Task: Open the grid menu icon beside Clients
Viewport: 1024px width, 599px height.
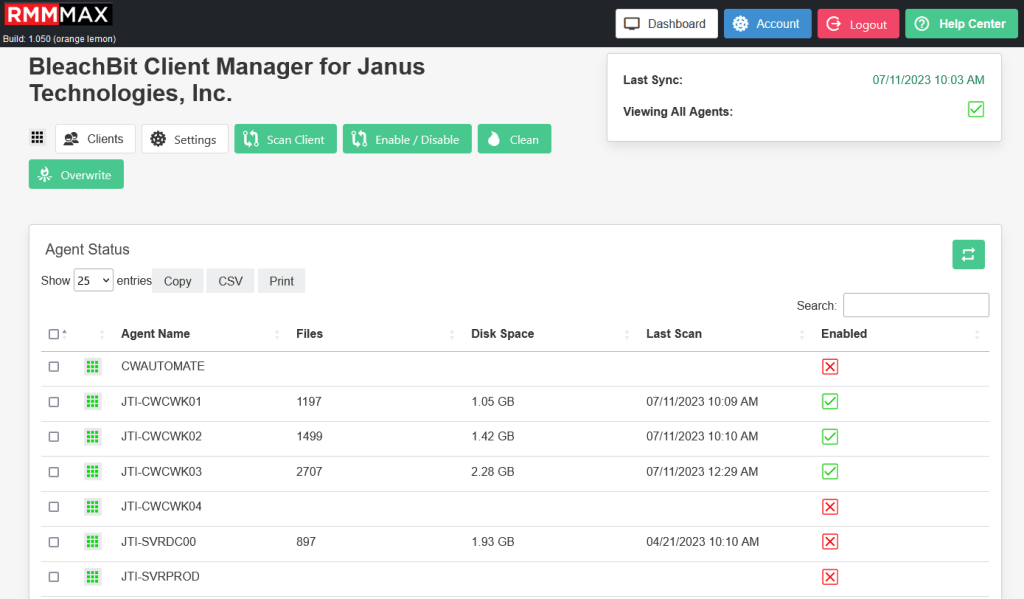Action: 37,137
